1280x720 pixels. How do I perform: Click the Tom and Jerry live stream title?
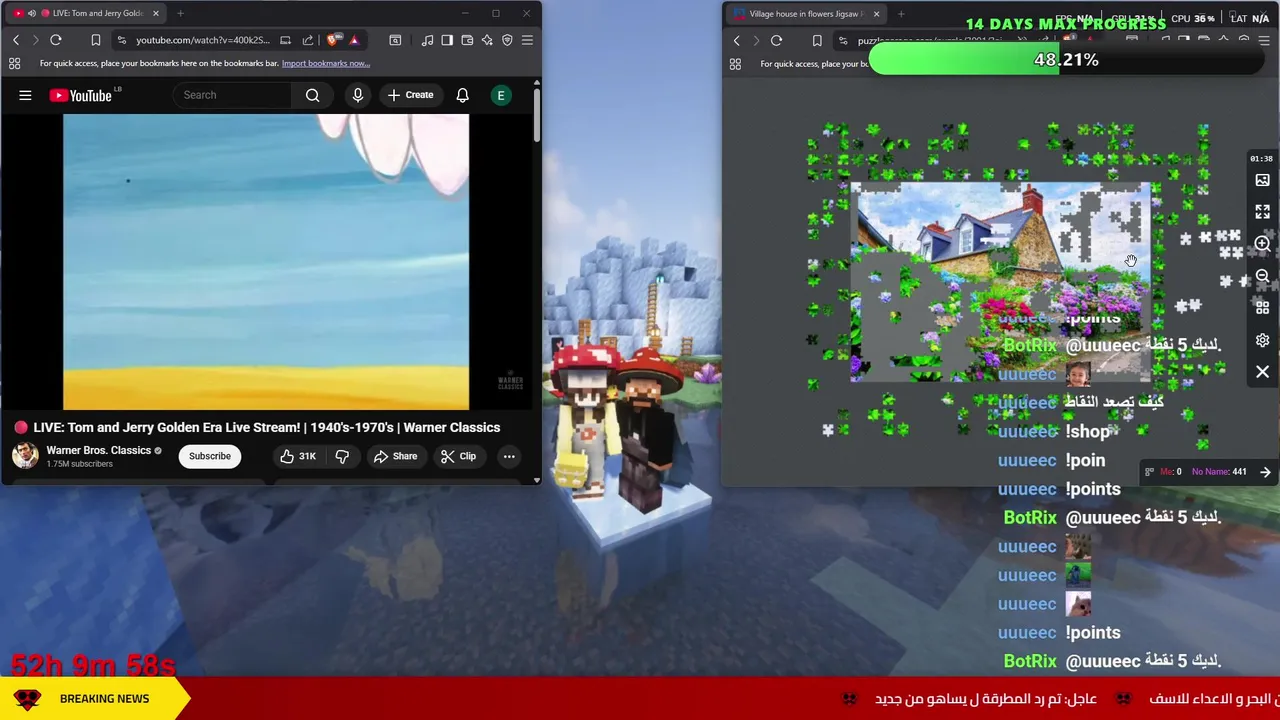pyautogui.click(x=267, y=427)
